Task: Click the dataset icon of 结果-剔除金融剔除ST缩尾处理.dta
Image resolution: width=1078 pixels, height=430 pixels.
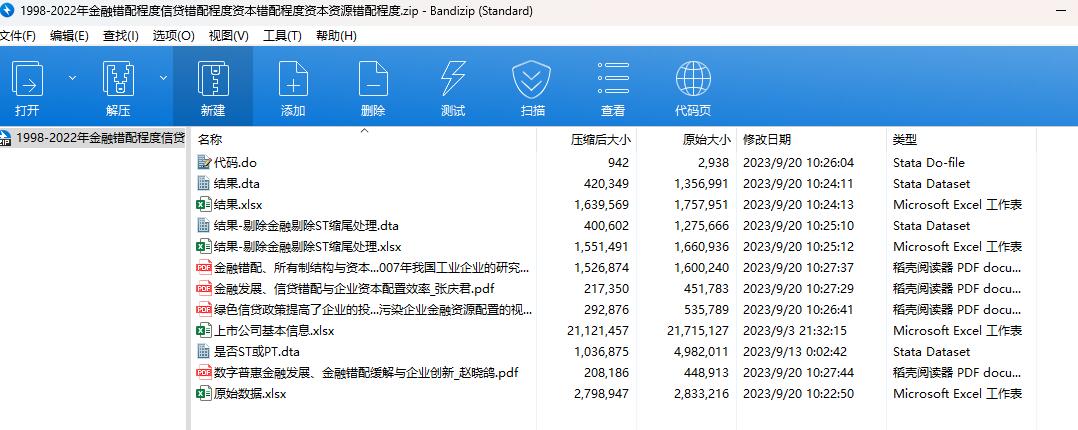Action: pyautogui.click(x=204, y=226)
